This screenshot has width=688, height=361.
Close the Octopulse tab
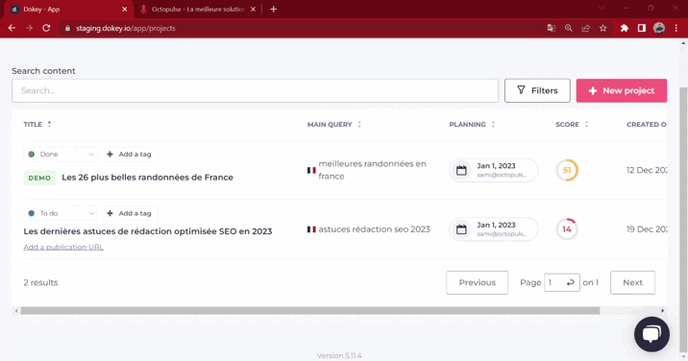(253, 9)
